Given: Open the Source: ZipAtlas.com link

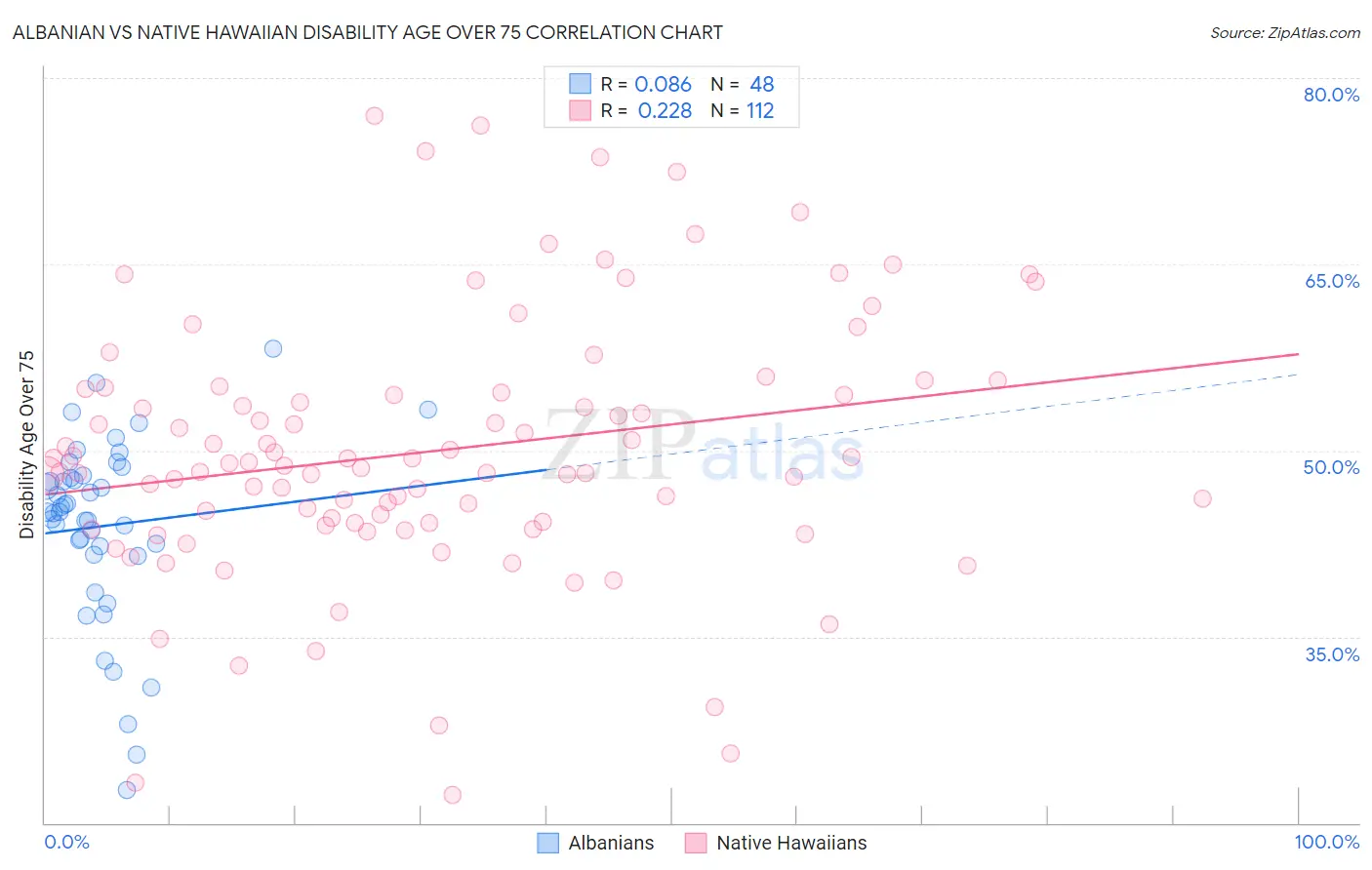Looking at the screenshot, I should [x=1285, y=32].
